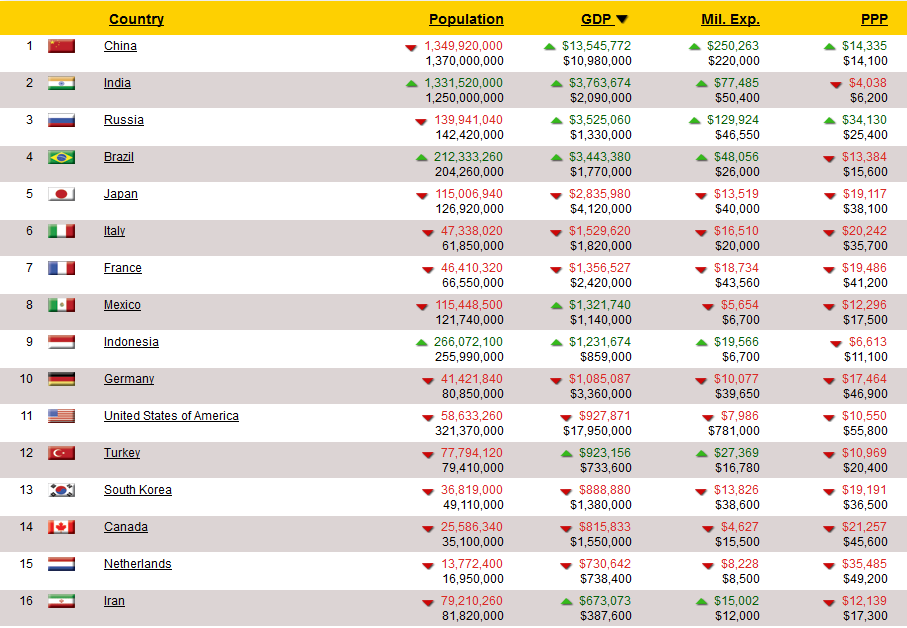The height and width of the screenshot is (628, 907).
Task: Click Iran's military expenditure value $15,002
Action: [x=736, y=601]
